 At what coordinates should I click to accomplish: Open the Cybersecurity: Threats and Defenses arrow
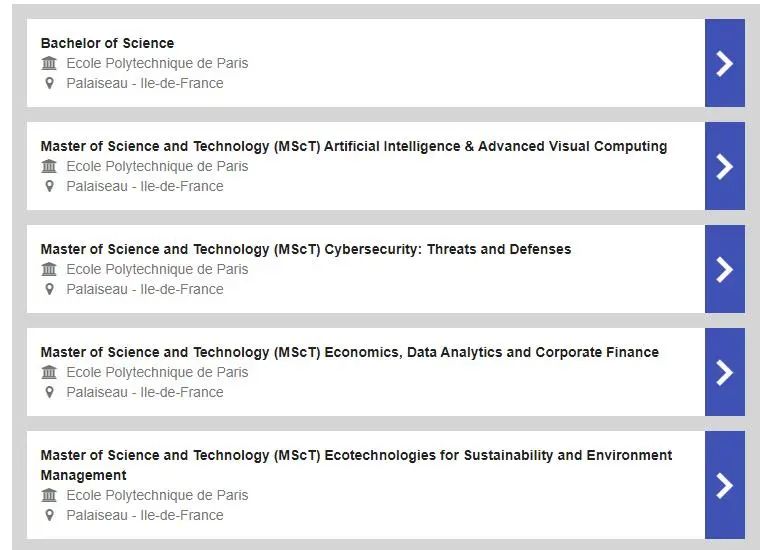click(725, 269)
